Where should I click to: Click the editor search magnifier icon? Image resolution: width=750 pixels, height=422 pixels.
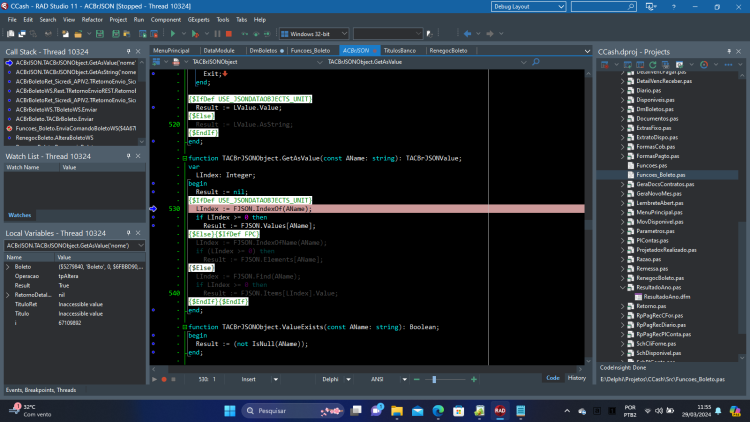coord(536,62)
